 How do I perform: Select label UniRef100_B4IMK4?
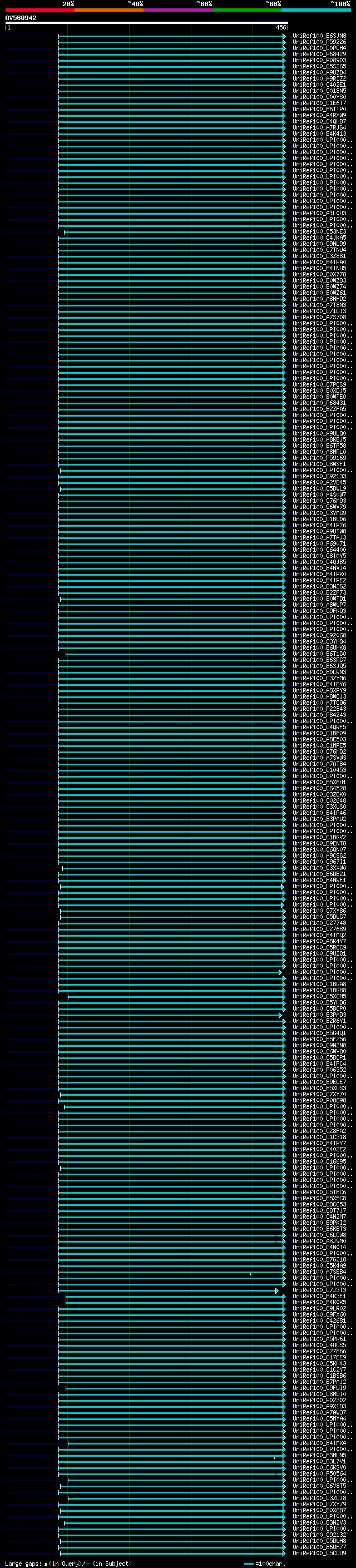[x=319, y=1443]
